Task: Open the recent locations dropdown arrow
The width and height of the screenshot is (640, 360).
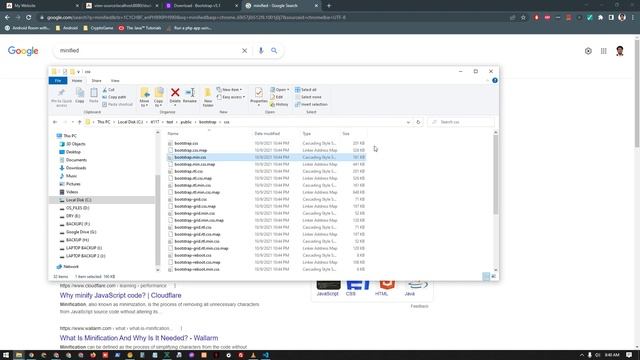Action: point(73,122)
